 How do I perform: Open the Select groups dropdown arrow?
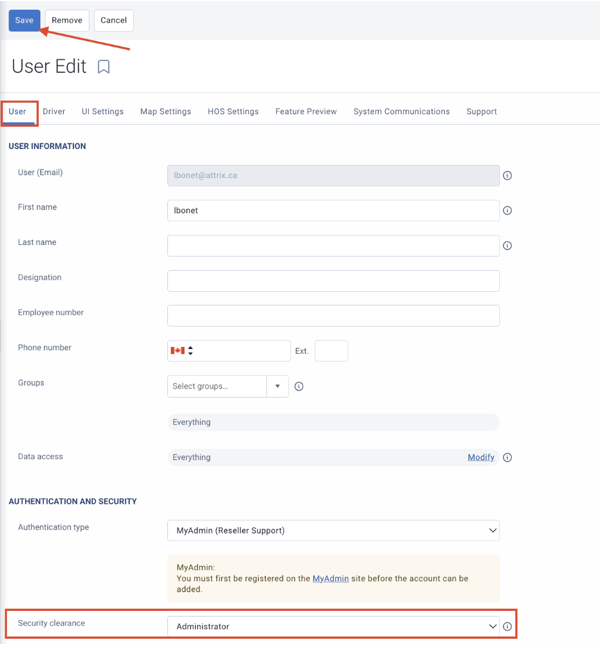[x=278, y=386]
